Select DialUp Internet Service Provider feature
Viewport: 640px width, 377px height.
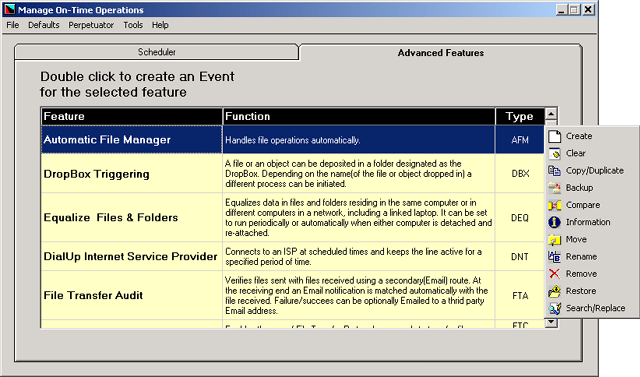coord(132,257)
